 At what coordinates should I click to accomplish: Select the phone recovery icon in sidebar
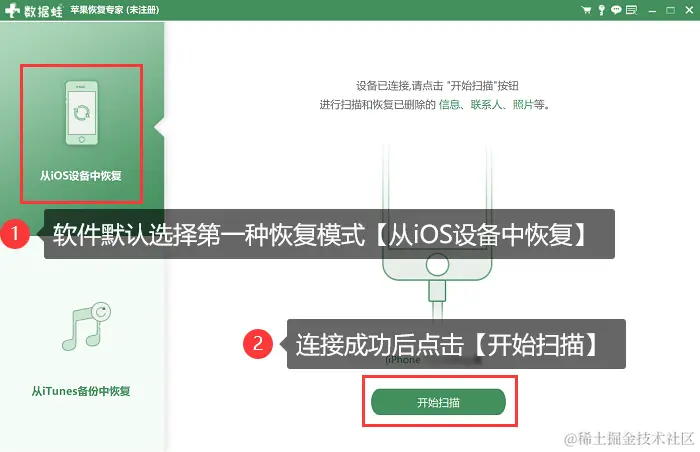click(82, 113)
